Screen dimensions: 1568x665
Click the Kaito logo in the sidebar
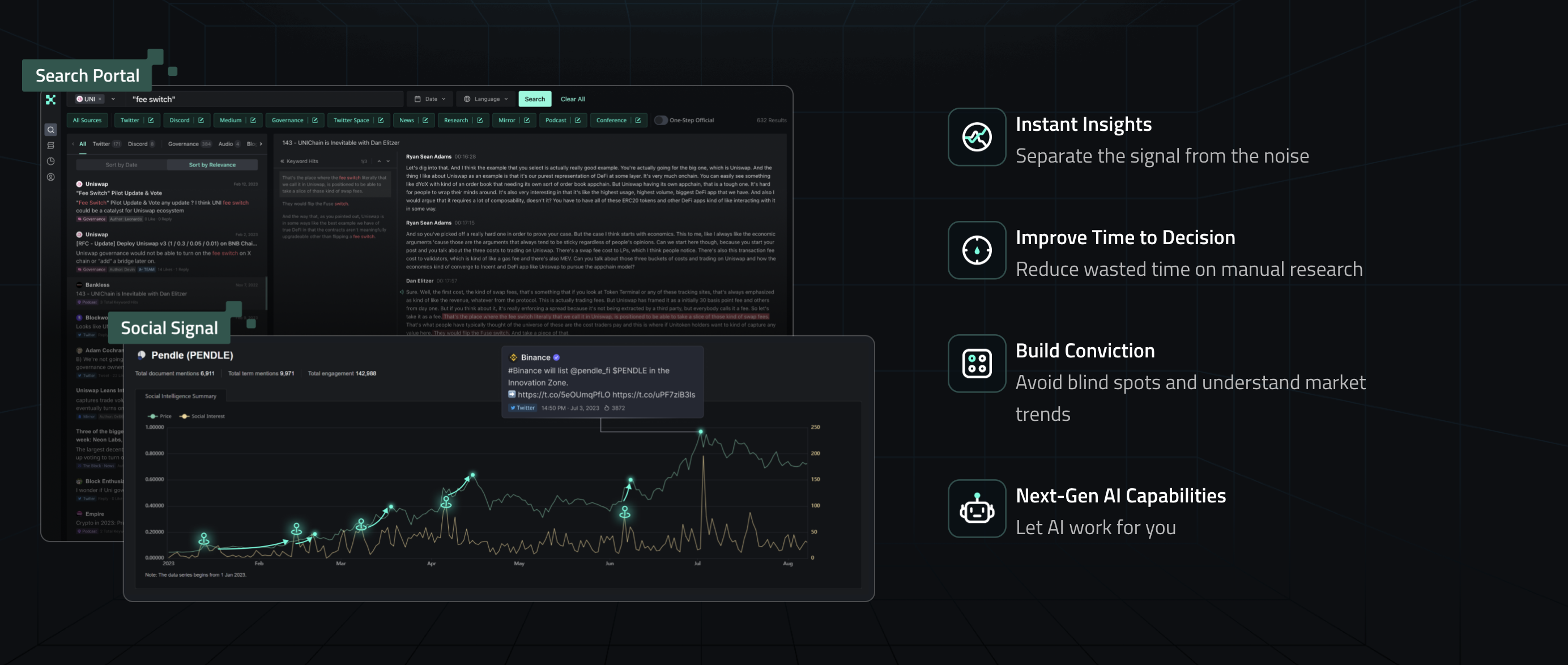point(50,100)
